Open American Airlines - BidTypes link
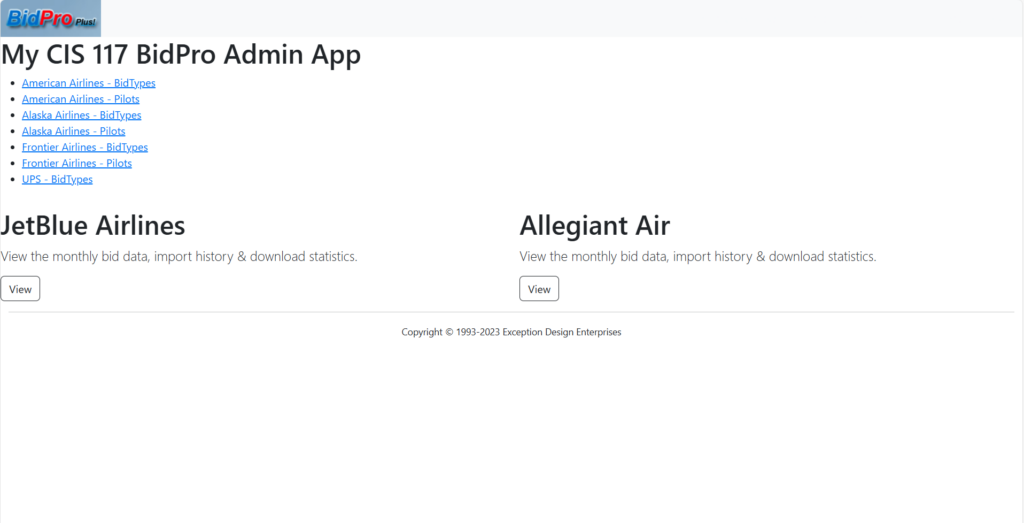 pos(88,83)
